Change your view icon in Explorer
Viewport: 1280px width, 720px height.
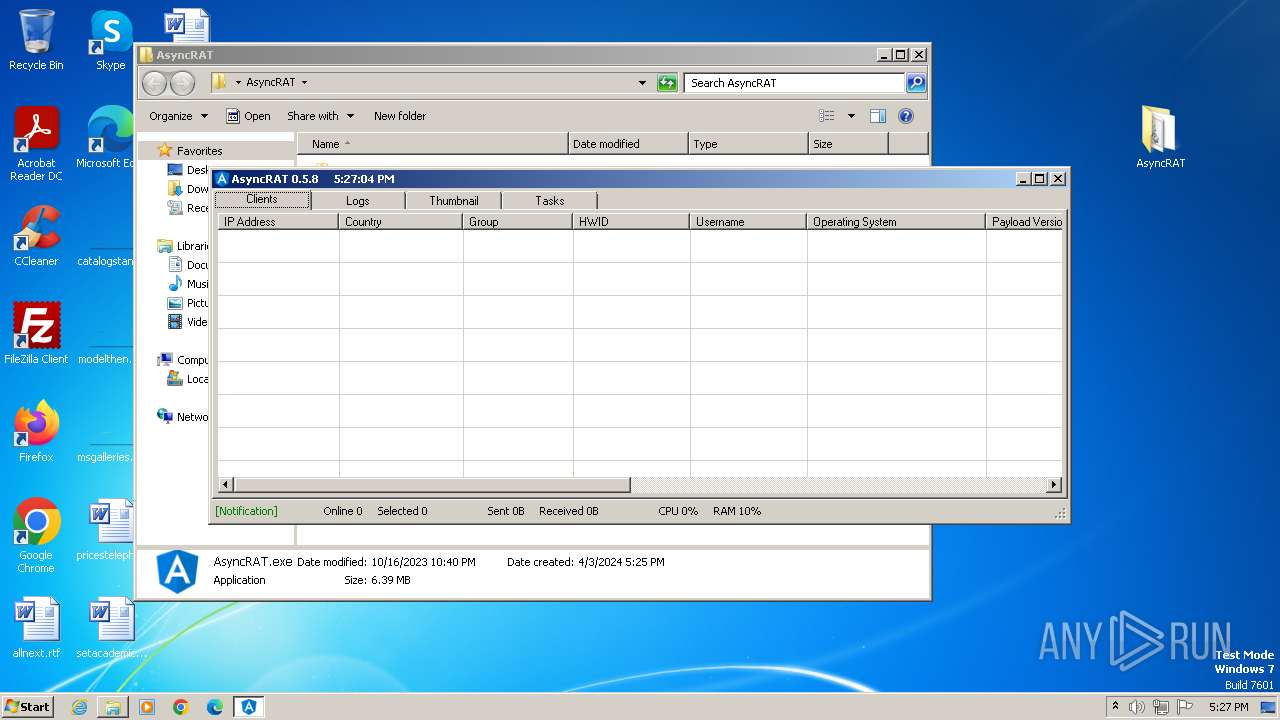click(827, 116)
